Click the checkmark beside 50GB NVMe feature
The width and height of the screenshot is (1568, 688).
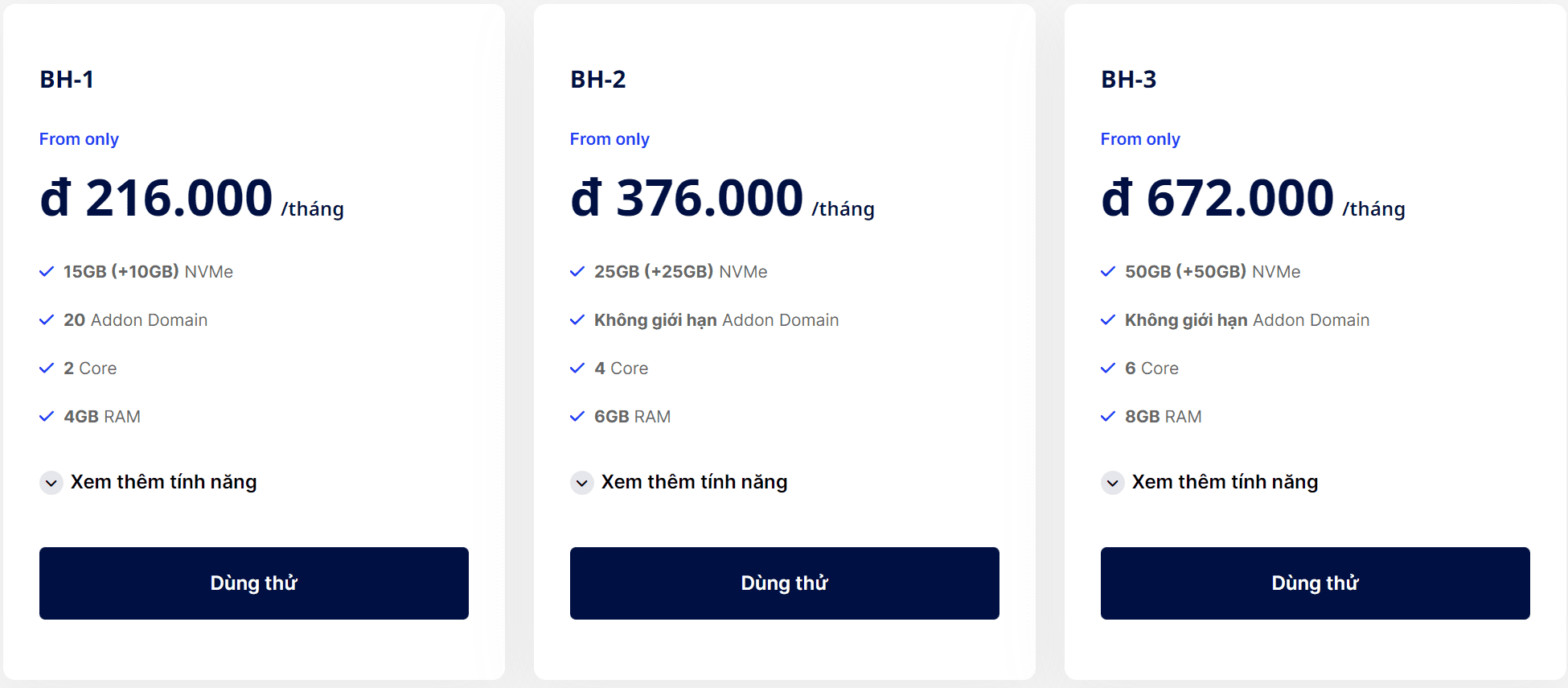pyautogui.click(x=1108, y=272)
